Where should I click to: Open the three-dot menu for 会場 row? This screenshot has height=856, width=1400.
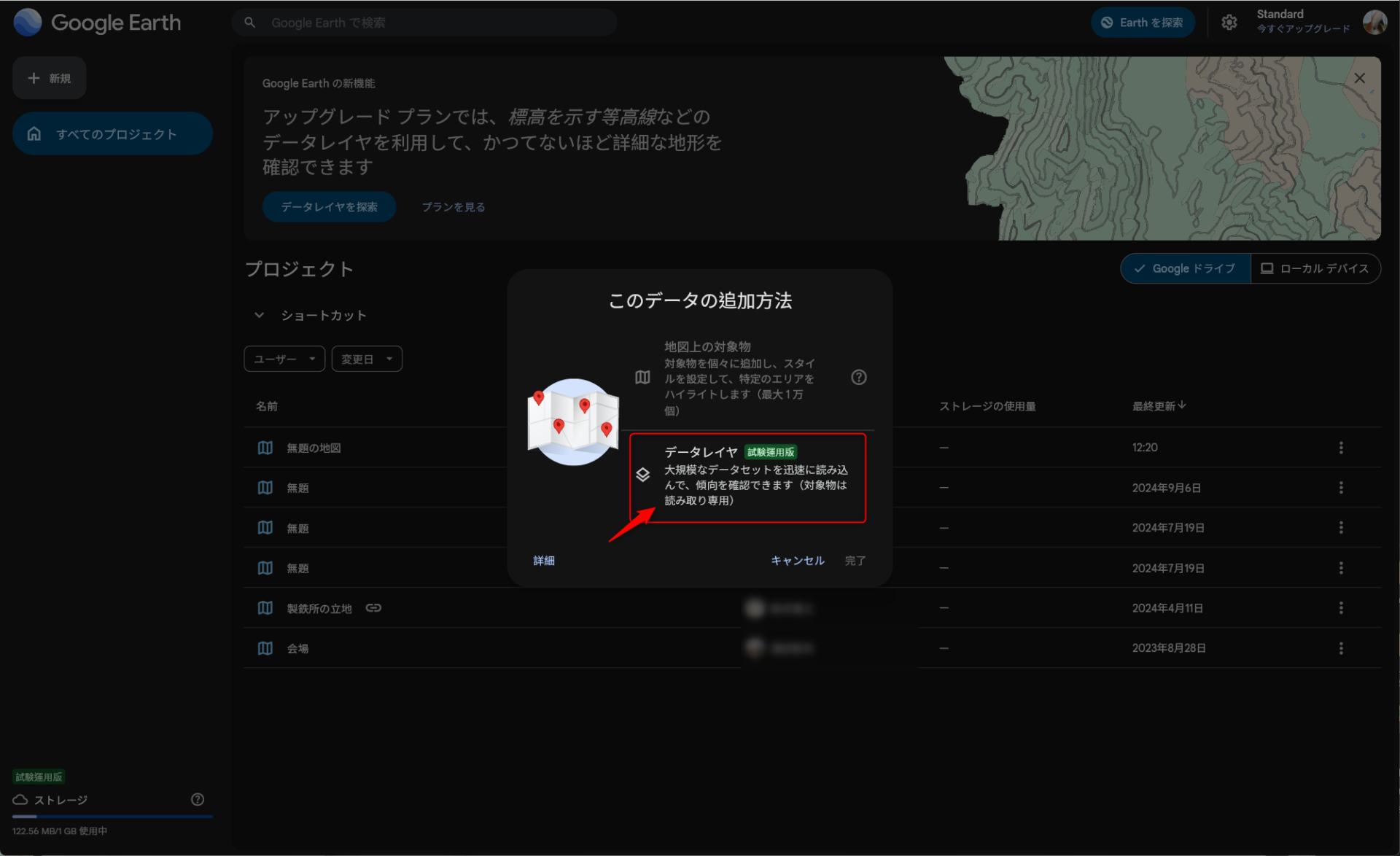[1340, 648]
